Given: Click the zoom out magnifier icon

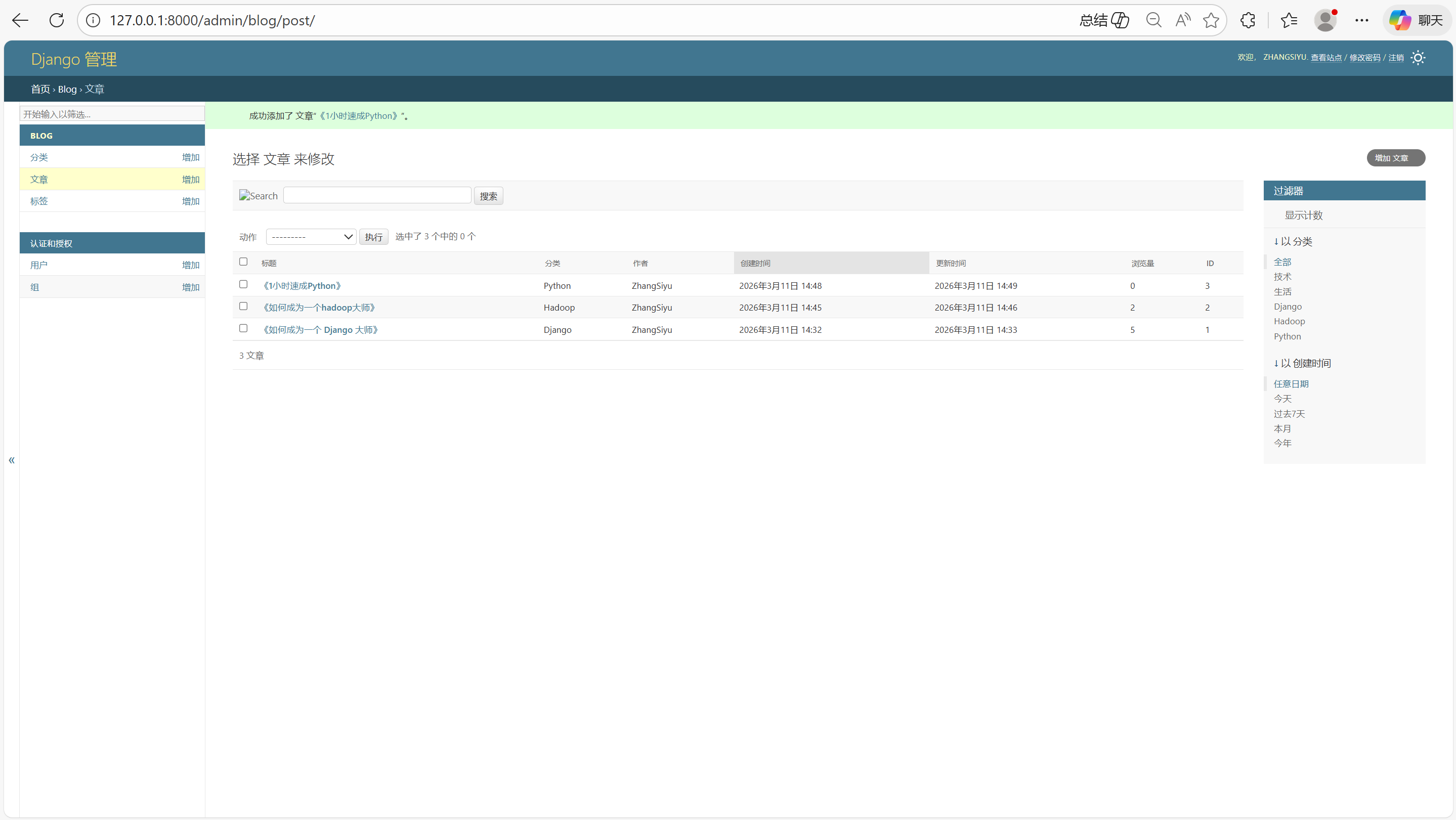Looking at the screenshot, I should coord(1153,20).
